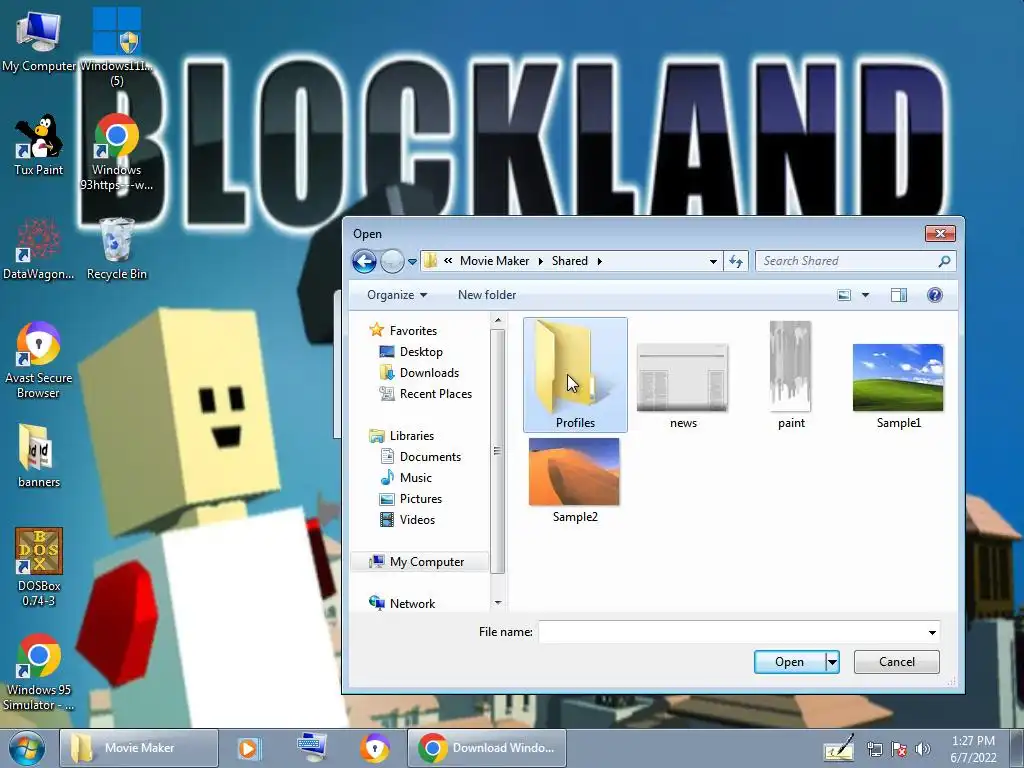The height and width of the screenshot is (768, 1024).
Task: Select Desktop in the navigation pane
Action: pyautogui.click(x=411, y=352)
